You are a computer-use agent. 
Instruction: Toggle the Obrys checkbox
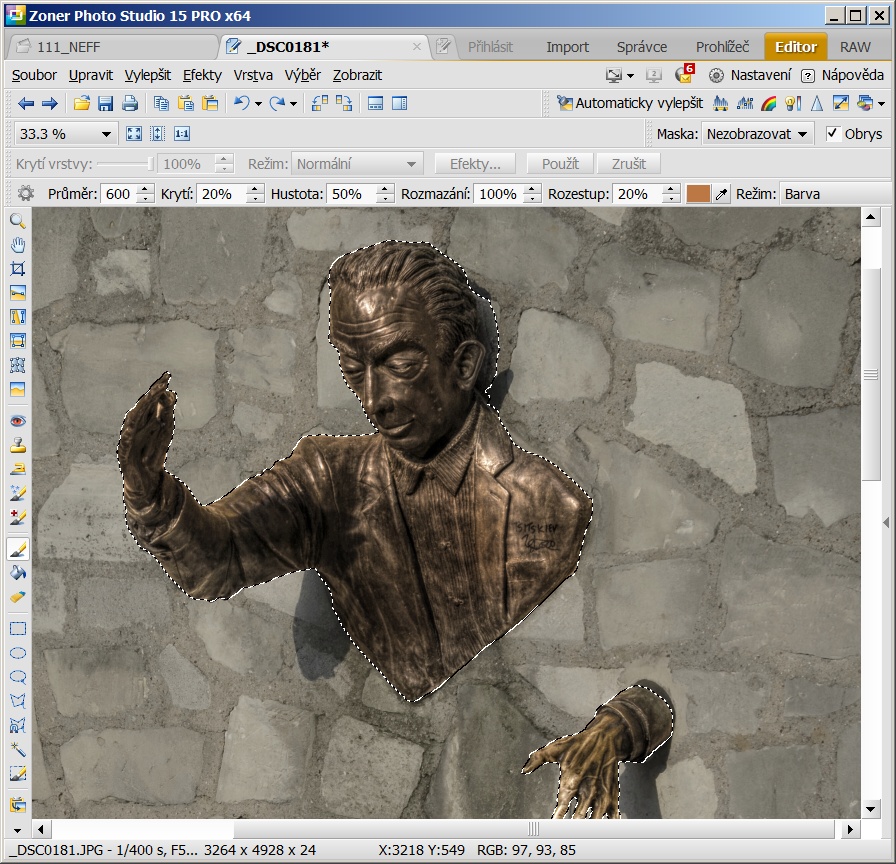point(832,134)
